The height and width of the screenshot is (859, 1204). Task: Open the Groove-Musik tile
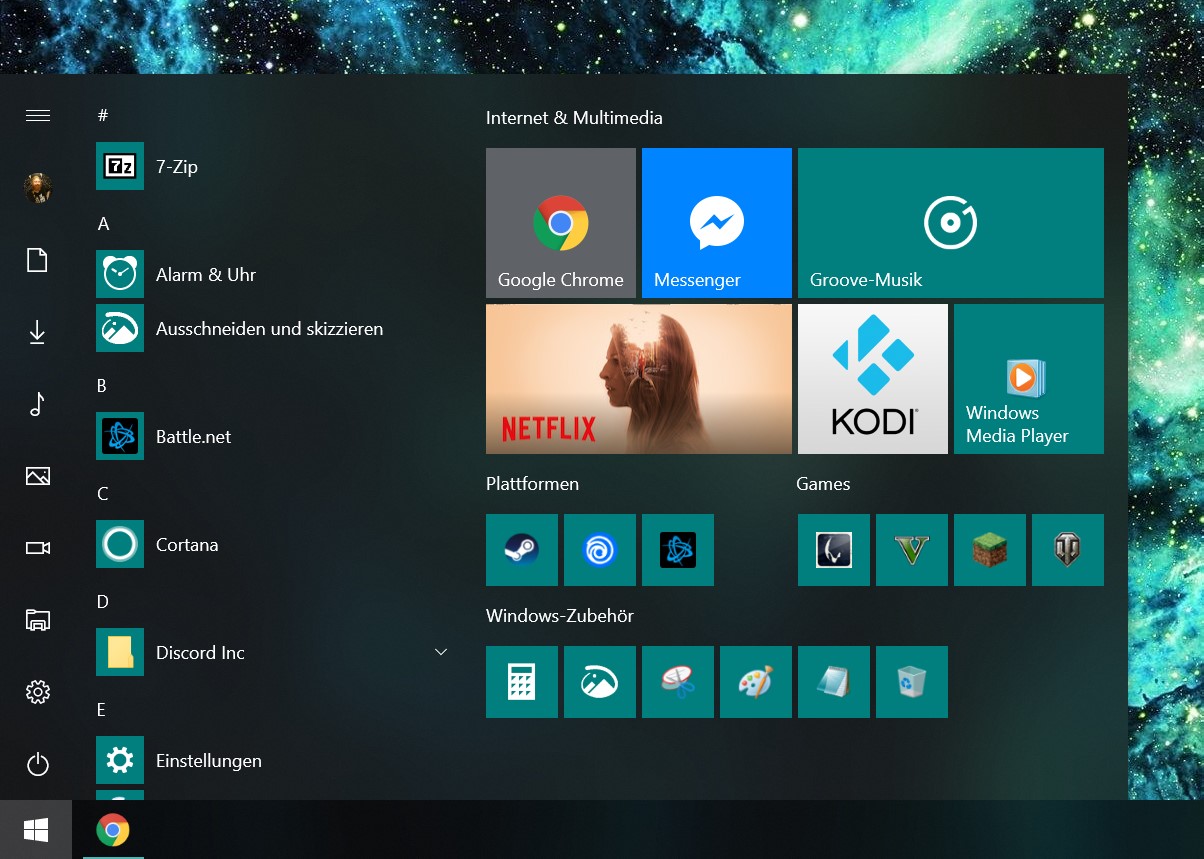(951, 223)
